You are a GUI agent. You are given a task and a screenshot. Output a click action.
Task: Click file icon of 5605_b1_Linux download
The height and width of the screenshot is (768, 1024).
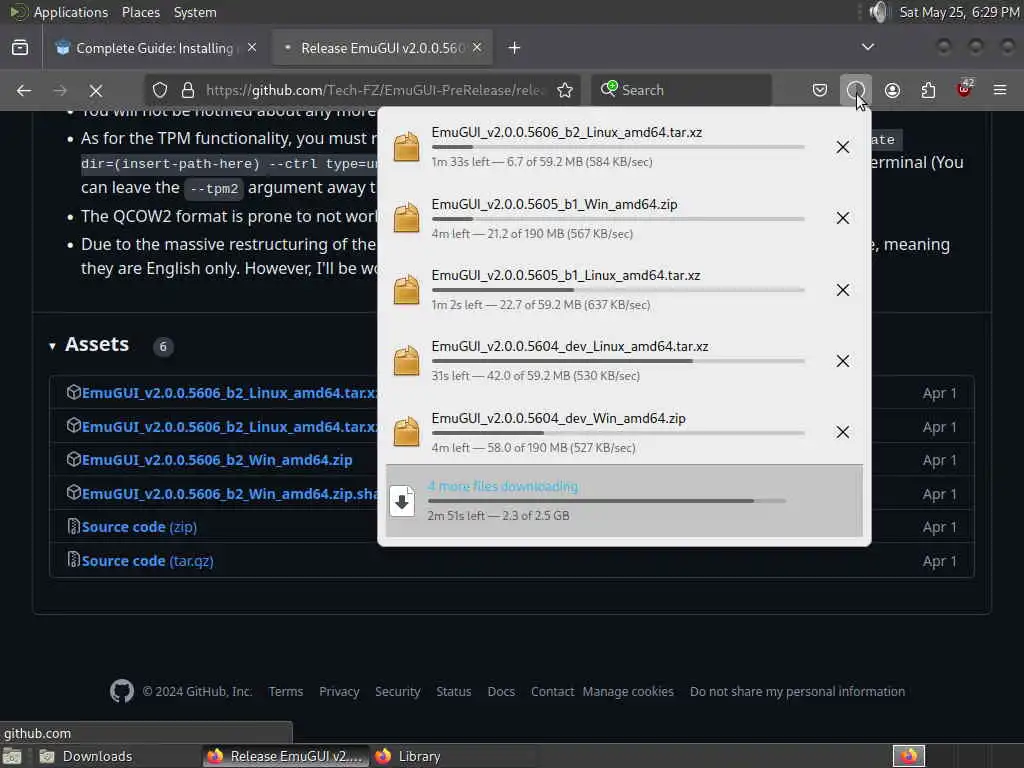click(x=406, y=289)
